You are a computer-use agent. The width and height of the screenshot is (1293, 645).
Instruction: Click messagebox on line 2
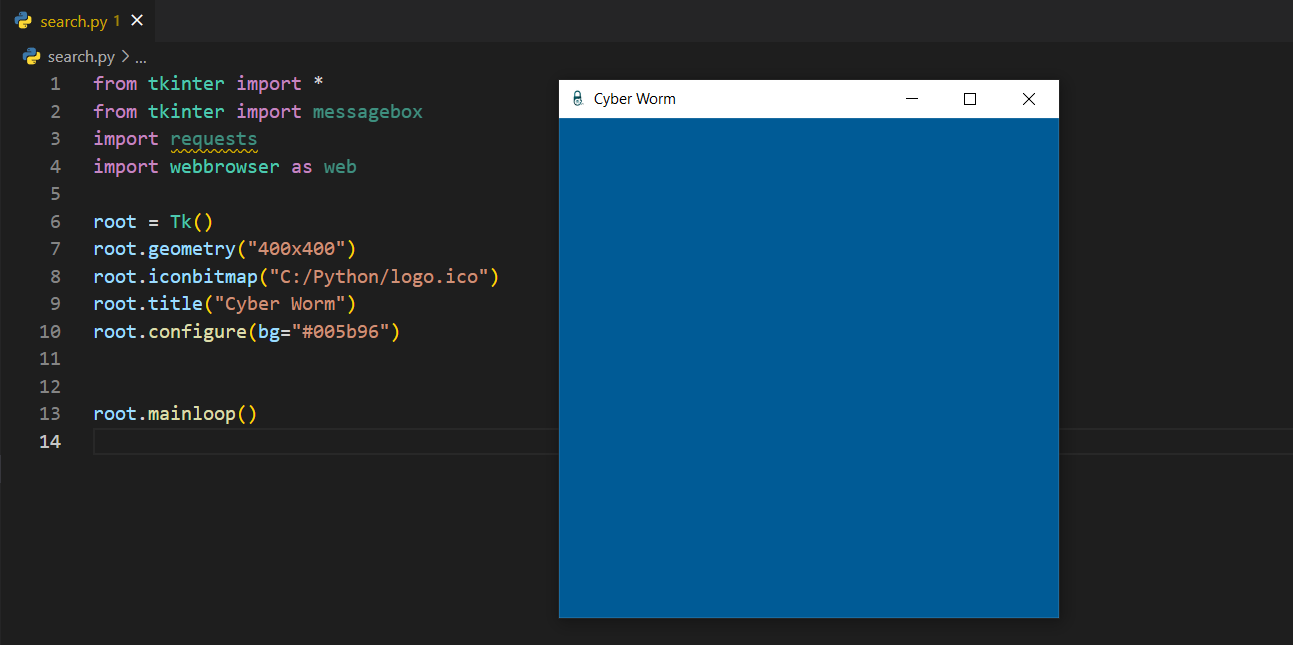[367, 111]
